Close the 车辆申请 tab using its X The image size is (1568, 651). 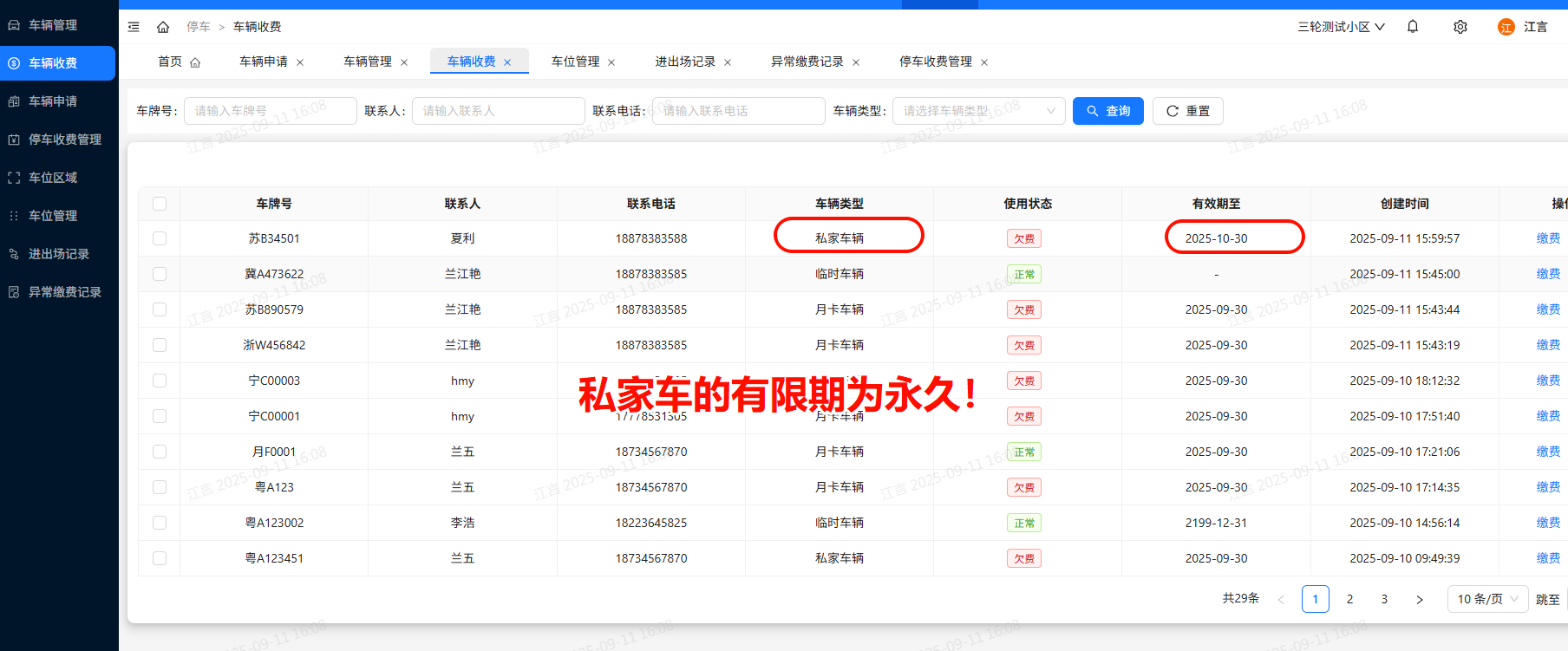click(x=300, y=62)
